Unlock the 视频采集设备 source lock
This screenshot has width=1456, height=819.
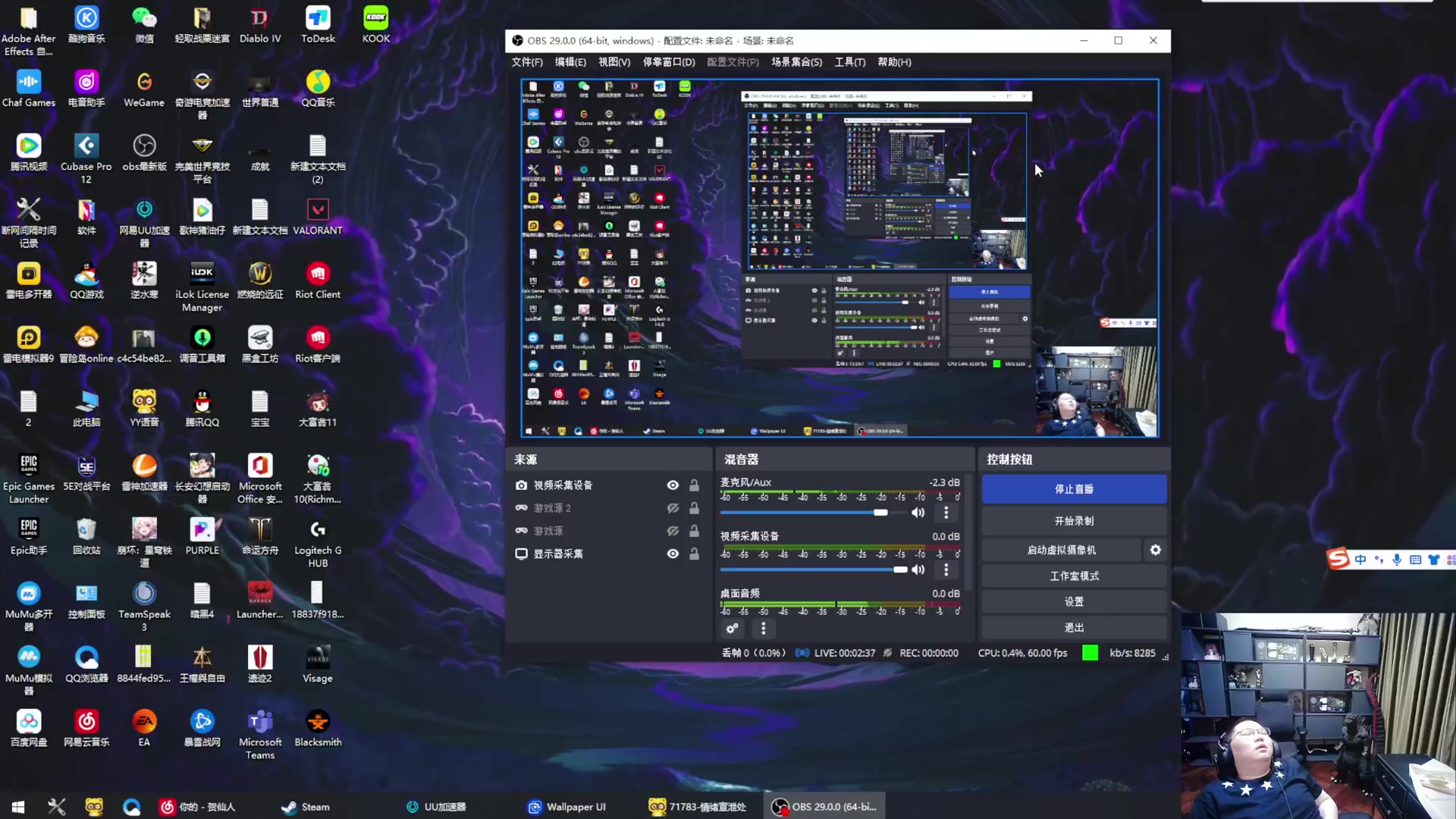pos(694,485)
